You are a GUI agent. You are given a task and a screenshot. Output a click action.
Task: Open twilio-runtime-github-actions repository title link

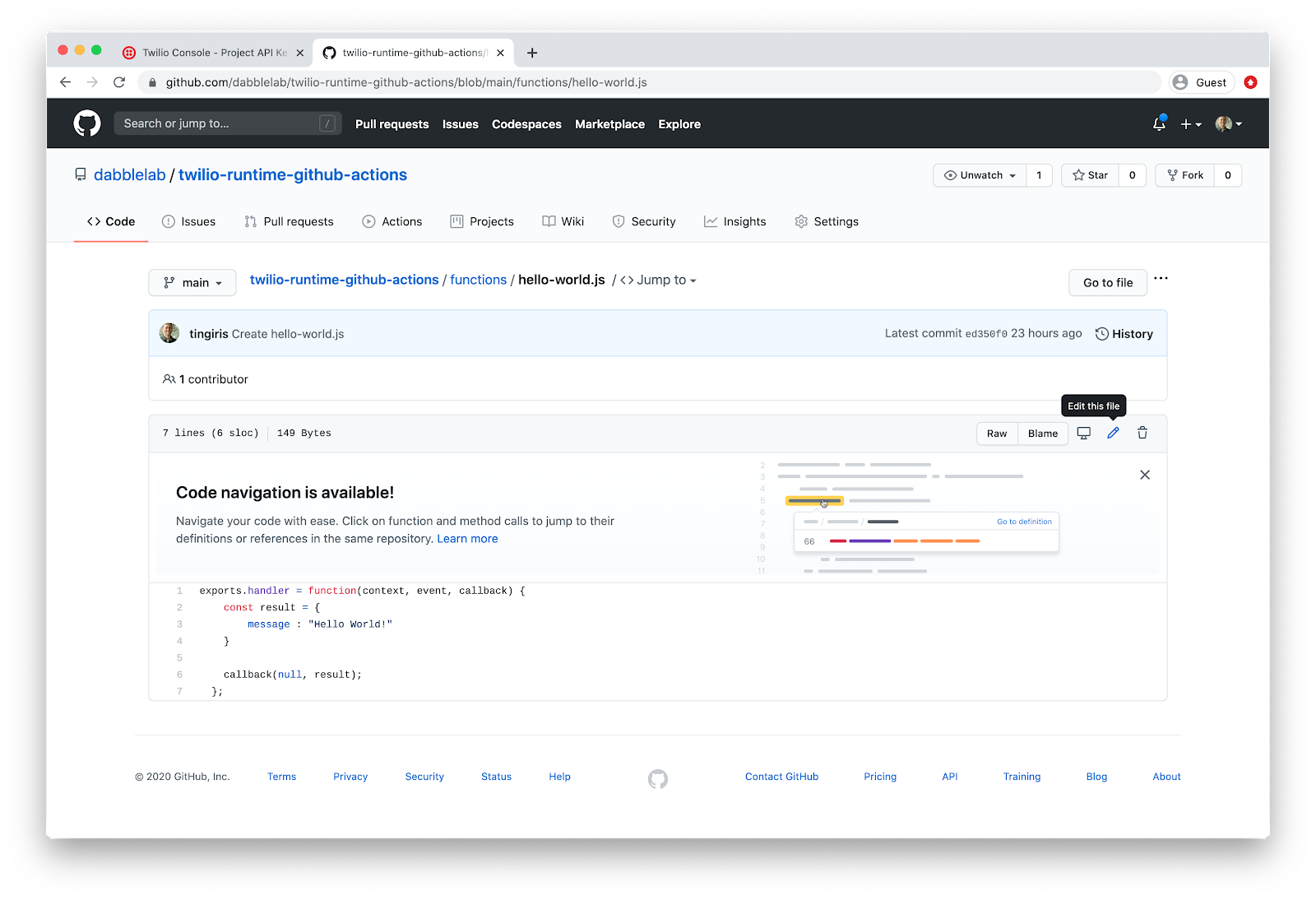click(x=293, y=174)
